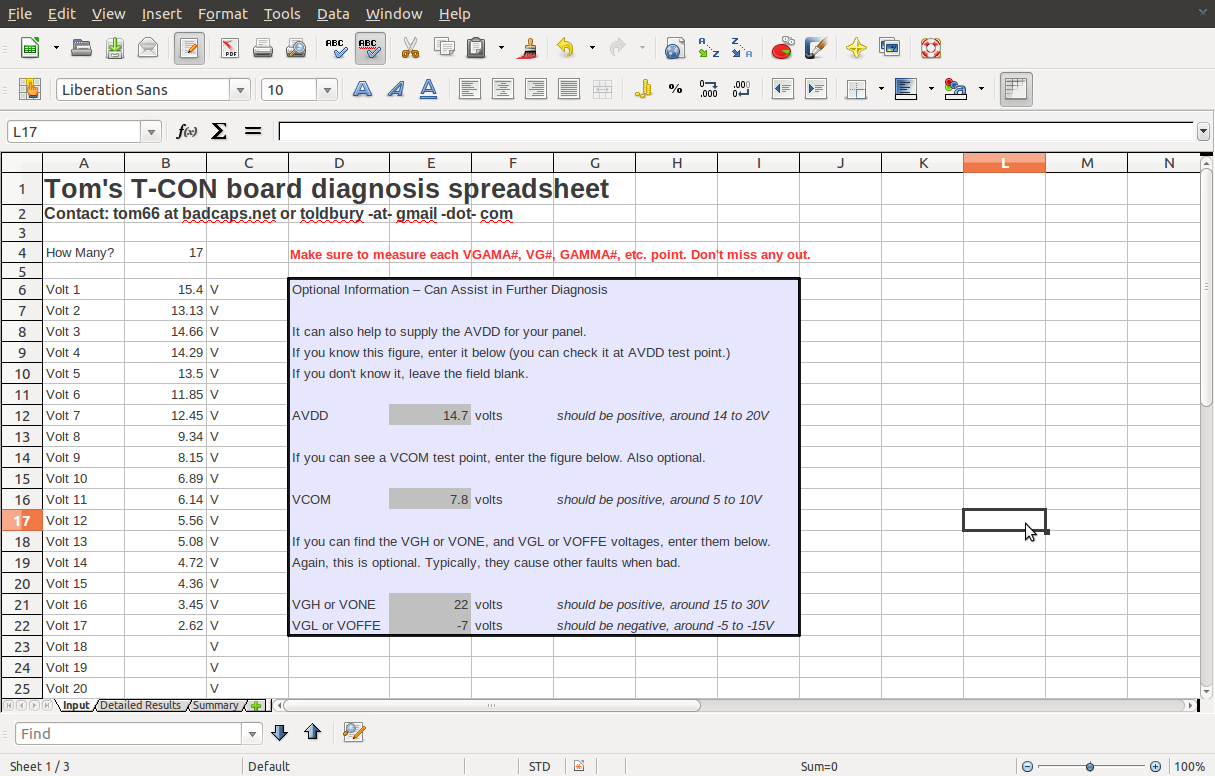Open the Page Preview

pos(296,47)
